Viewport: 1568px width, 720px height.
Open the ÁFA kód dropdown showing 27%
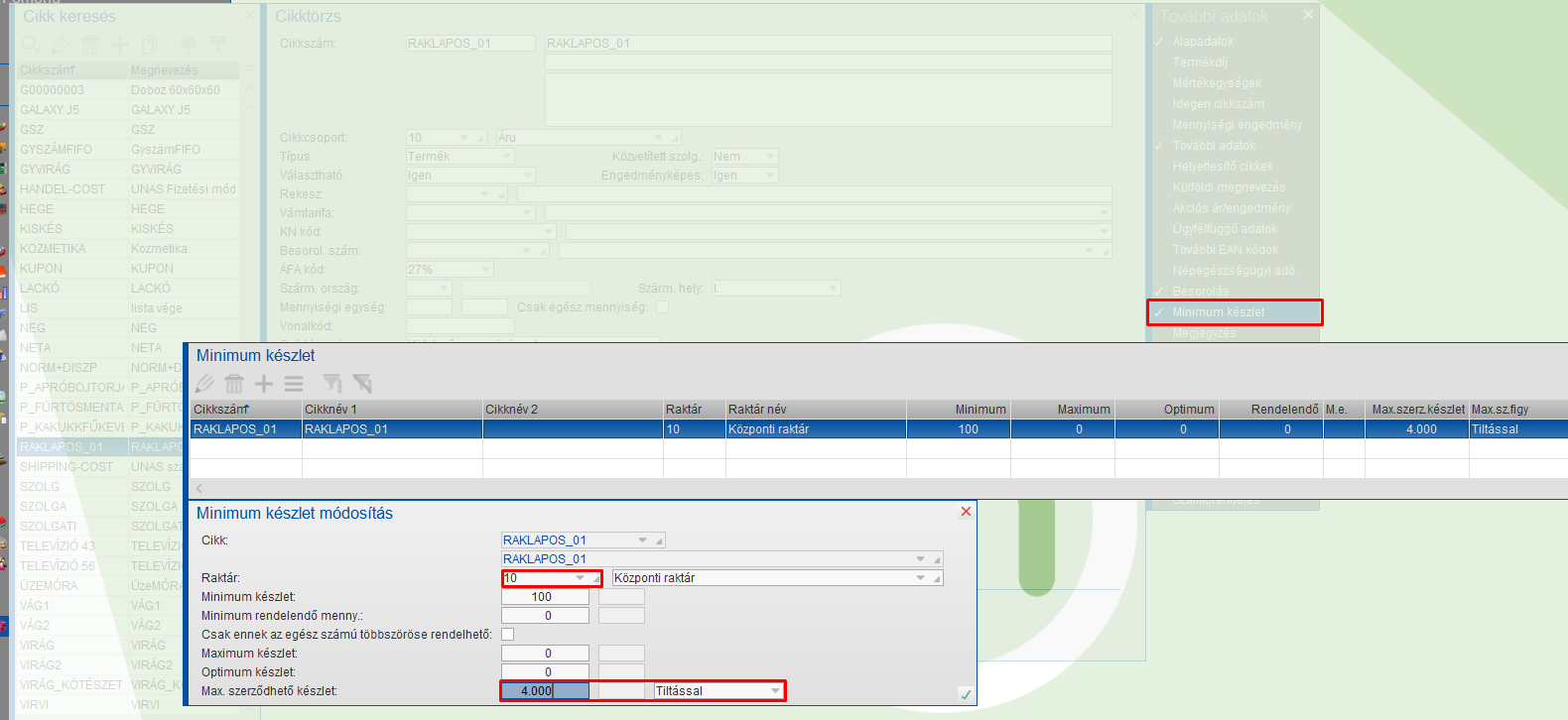click(x=485, y=270)
